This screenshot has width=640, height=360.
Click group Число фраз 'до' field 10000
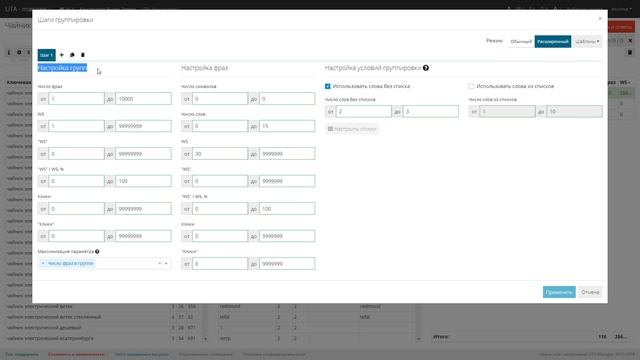point(143,98)
